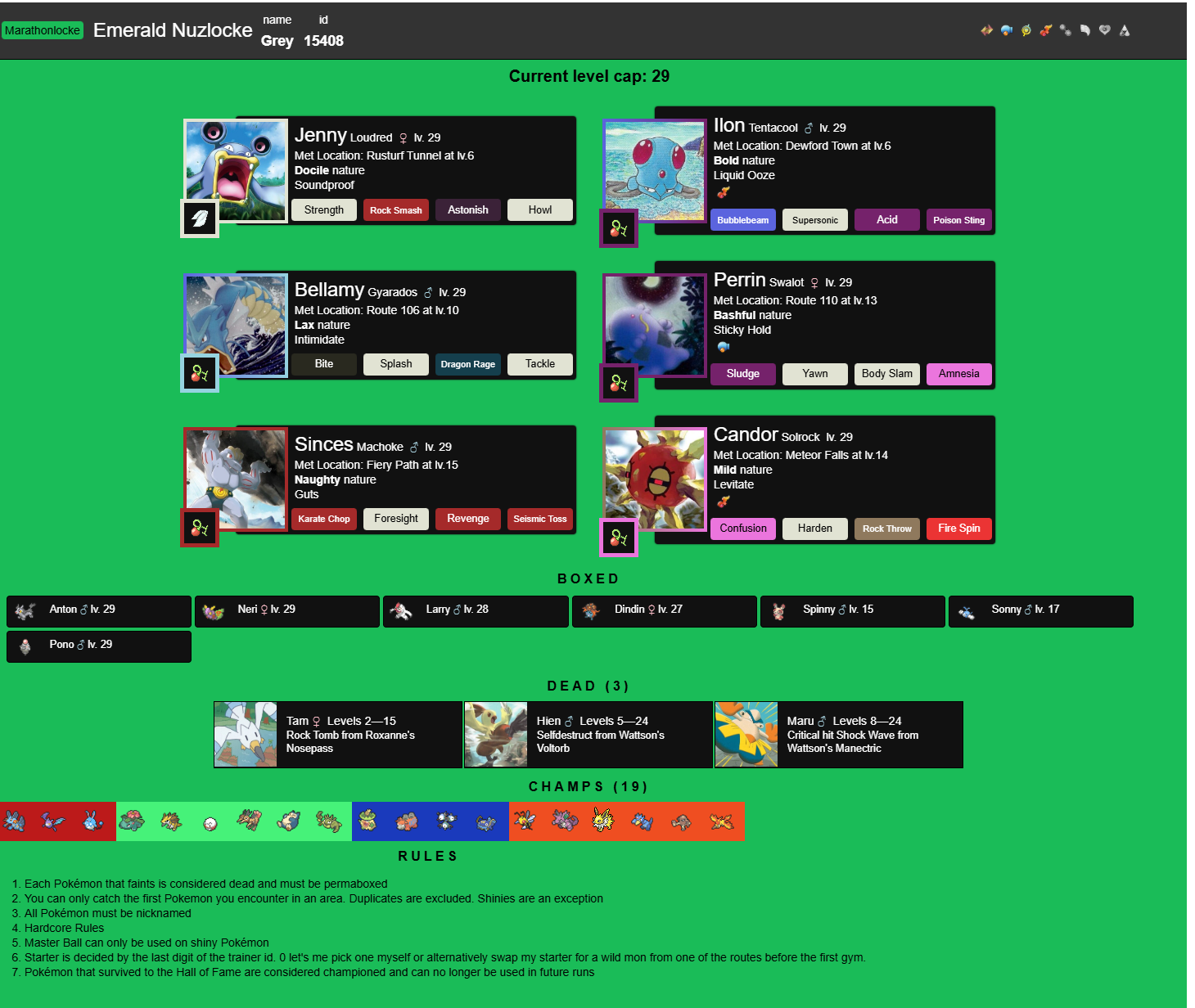The image size is (1195, 1008).
Task: Open Ilon the Tentacool portrait
Action: [655, 171]
